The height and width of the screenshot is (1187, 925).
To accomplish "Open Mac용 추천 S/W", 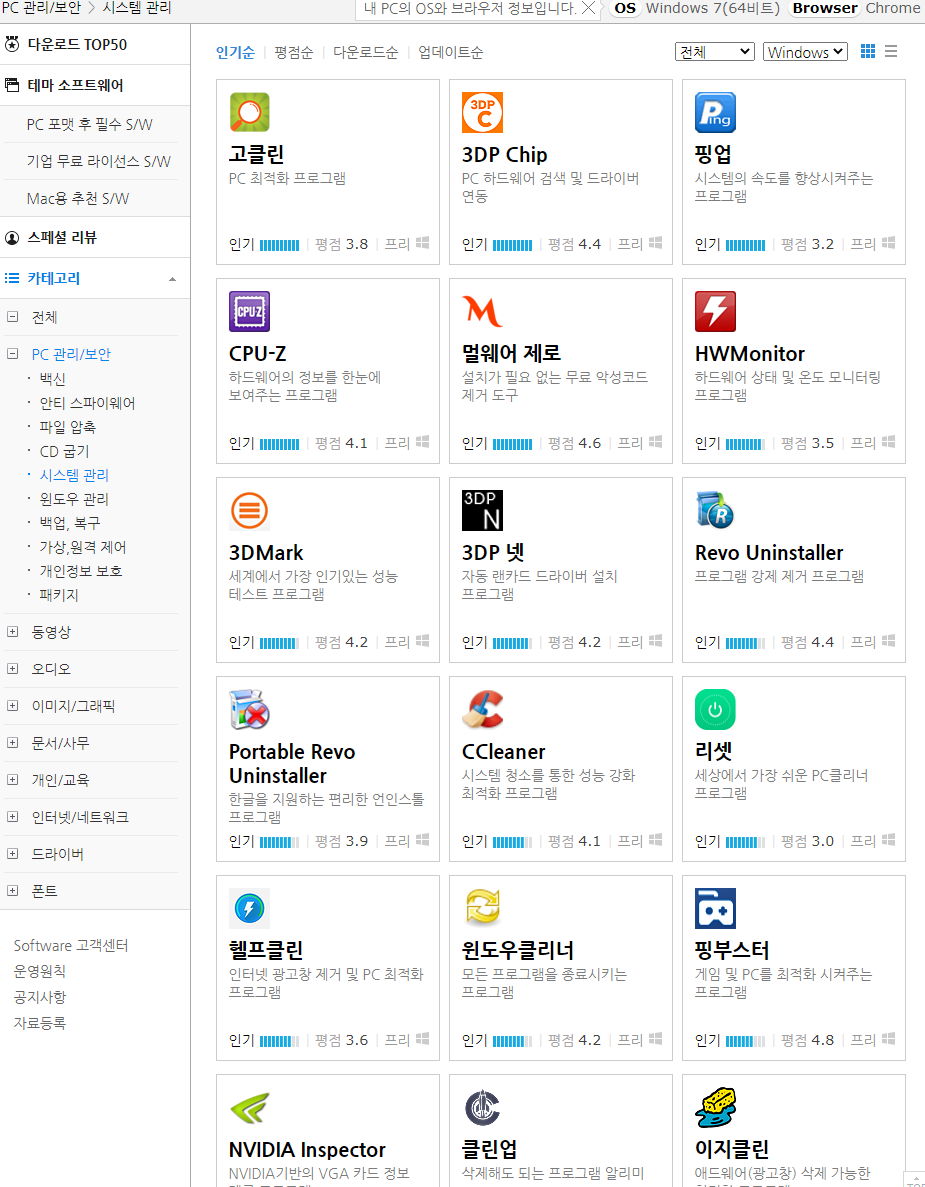I will point(78,198).
